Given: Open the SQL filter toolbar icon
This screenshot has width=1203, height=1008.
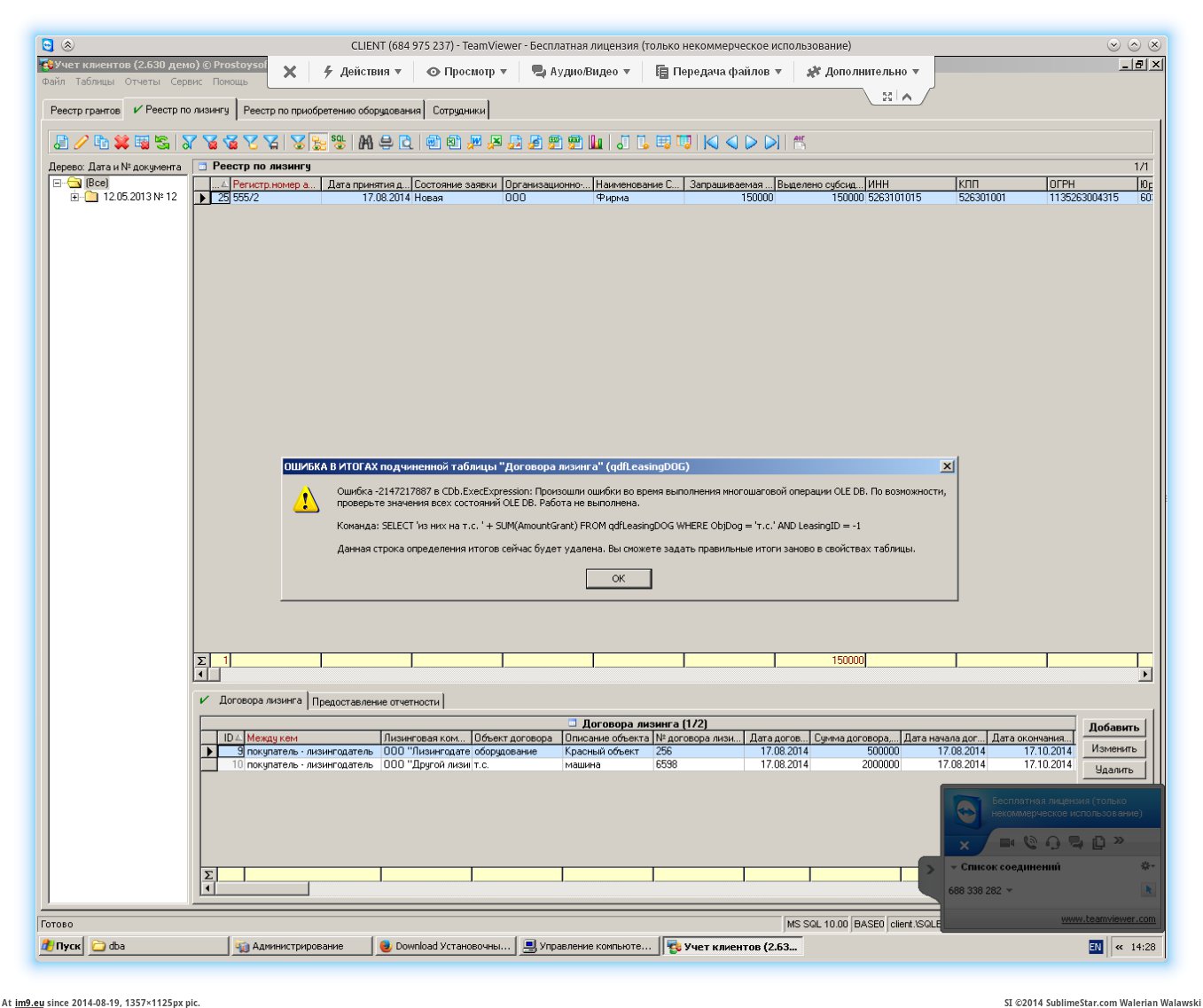Looking at the screenshot, I should pyautogui.click(x=339, y=142).
